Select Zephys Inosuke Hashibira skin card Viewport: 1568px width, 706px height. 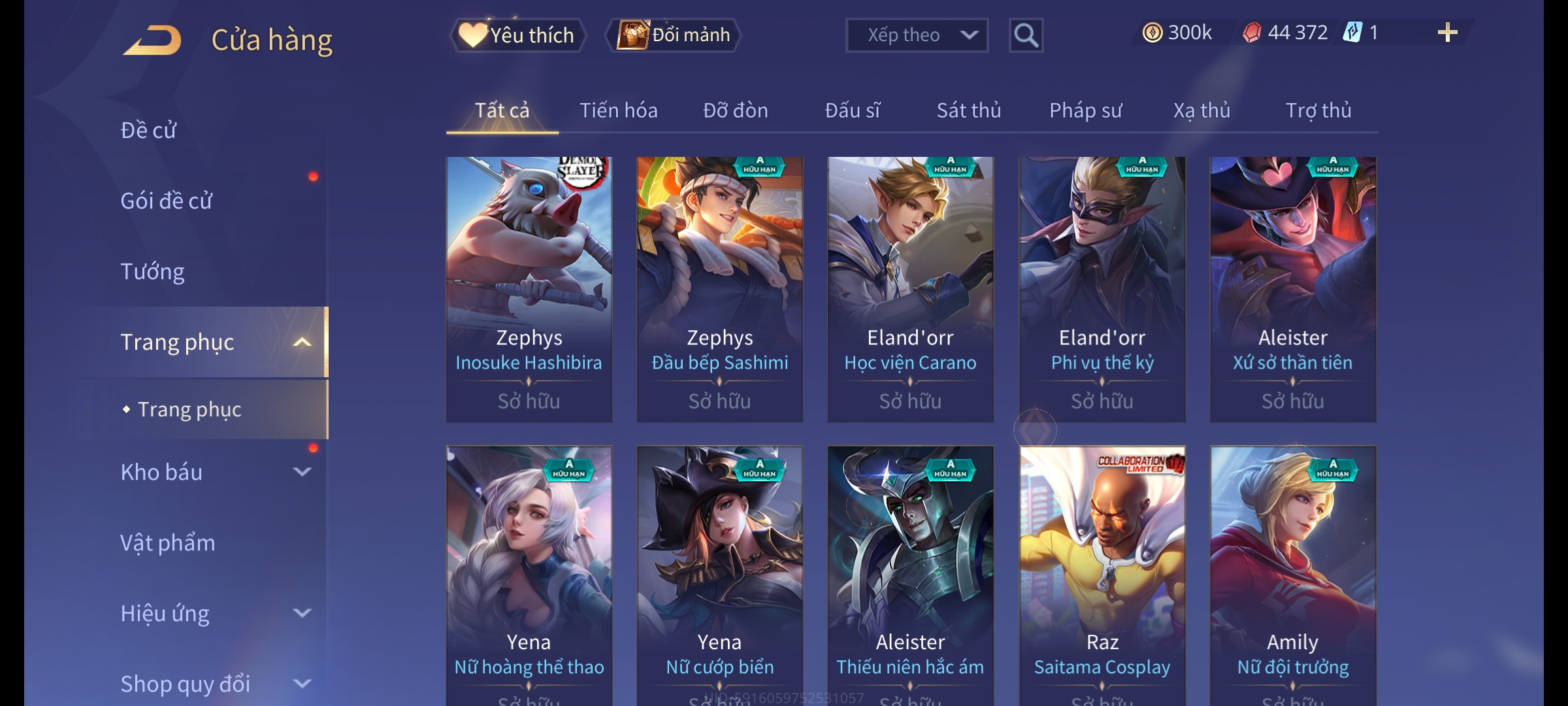point(529,290)
